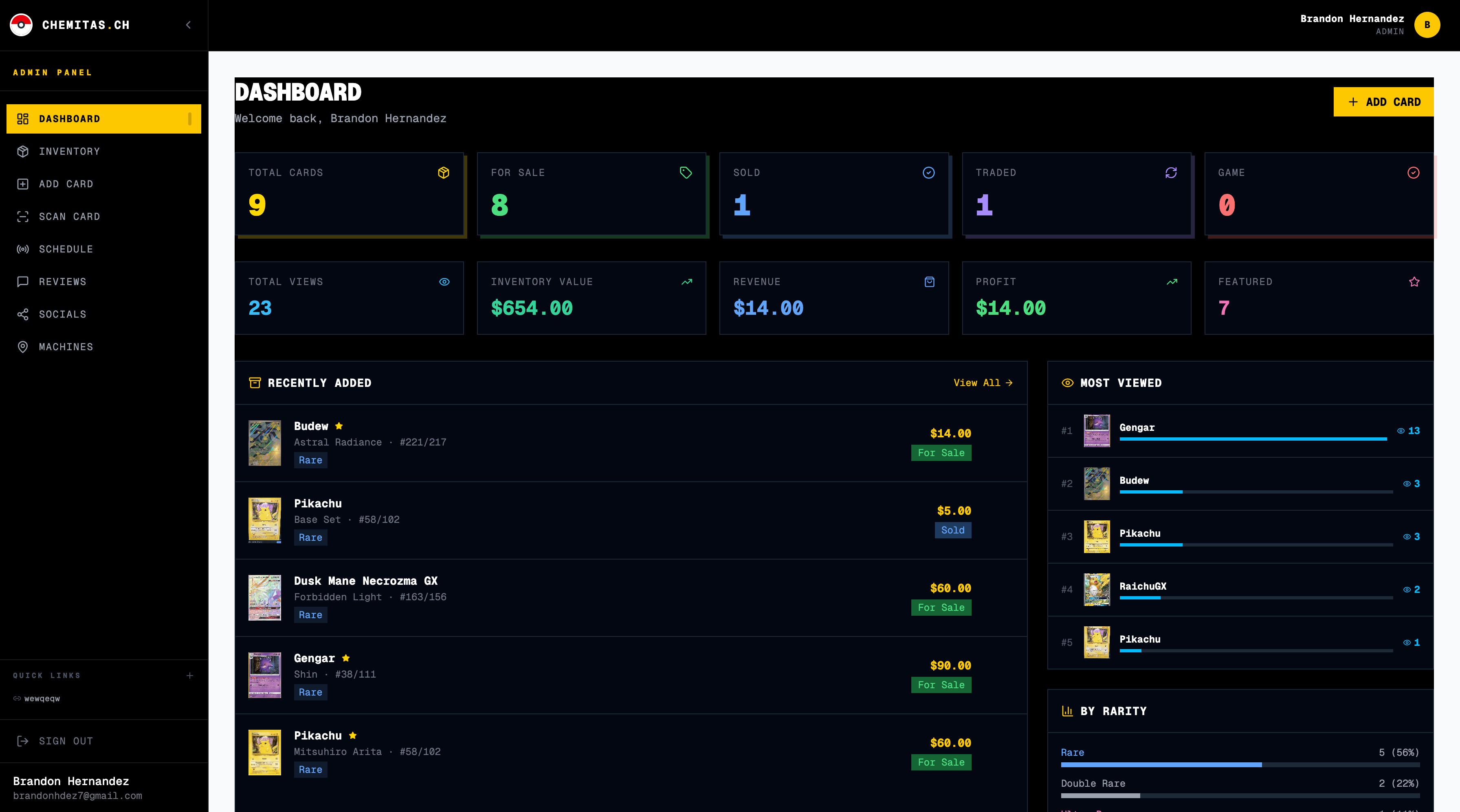1460x812 pixels.
Task: Click the #3 Pikachu thumbnail in Most Viewed
Action: coord(1097,537)
